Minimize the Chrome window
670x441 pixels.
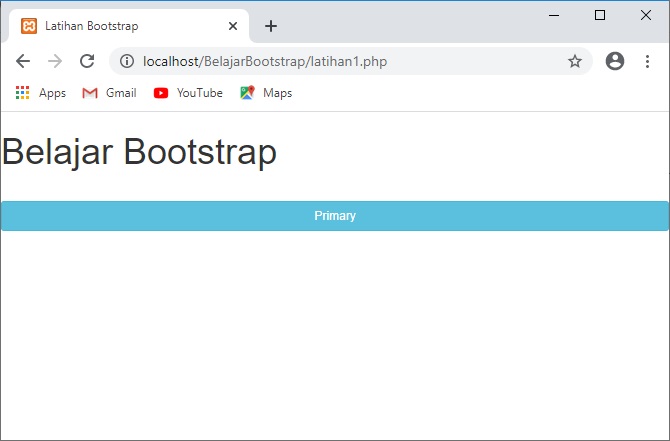554,14
